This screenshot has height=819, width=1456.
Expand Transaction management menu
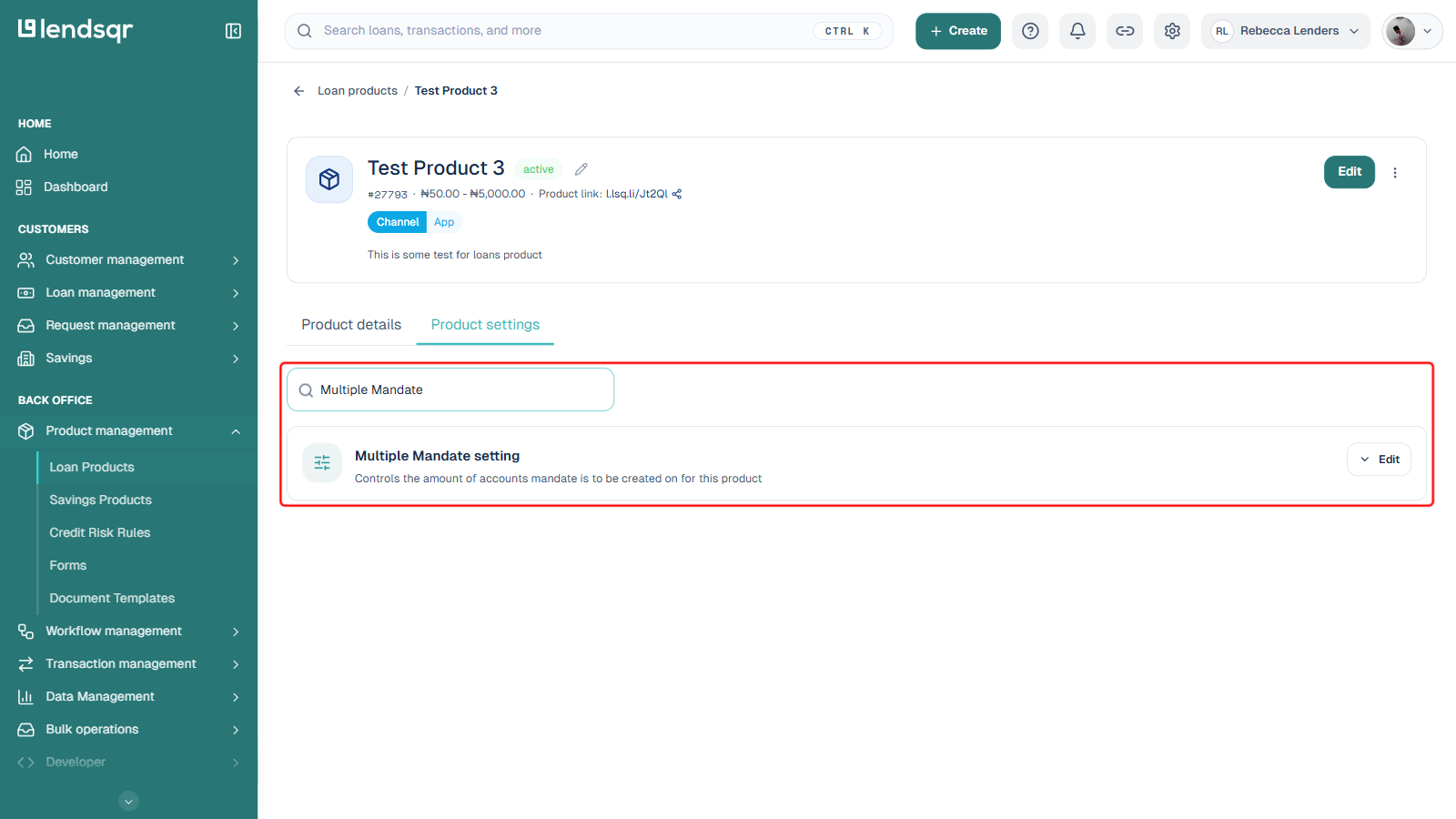pos(129,664)
